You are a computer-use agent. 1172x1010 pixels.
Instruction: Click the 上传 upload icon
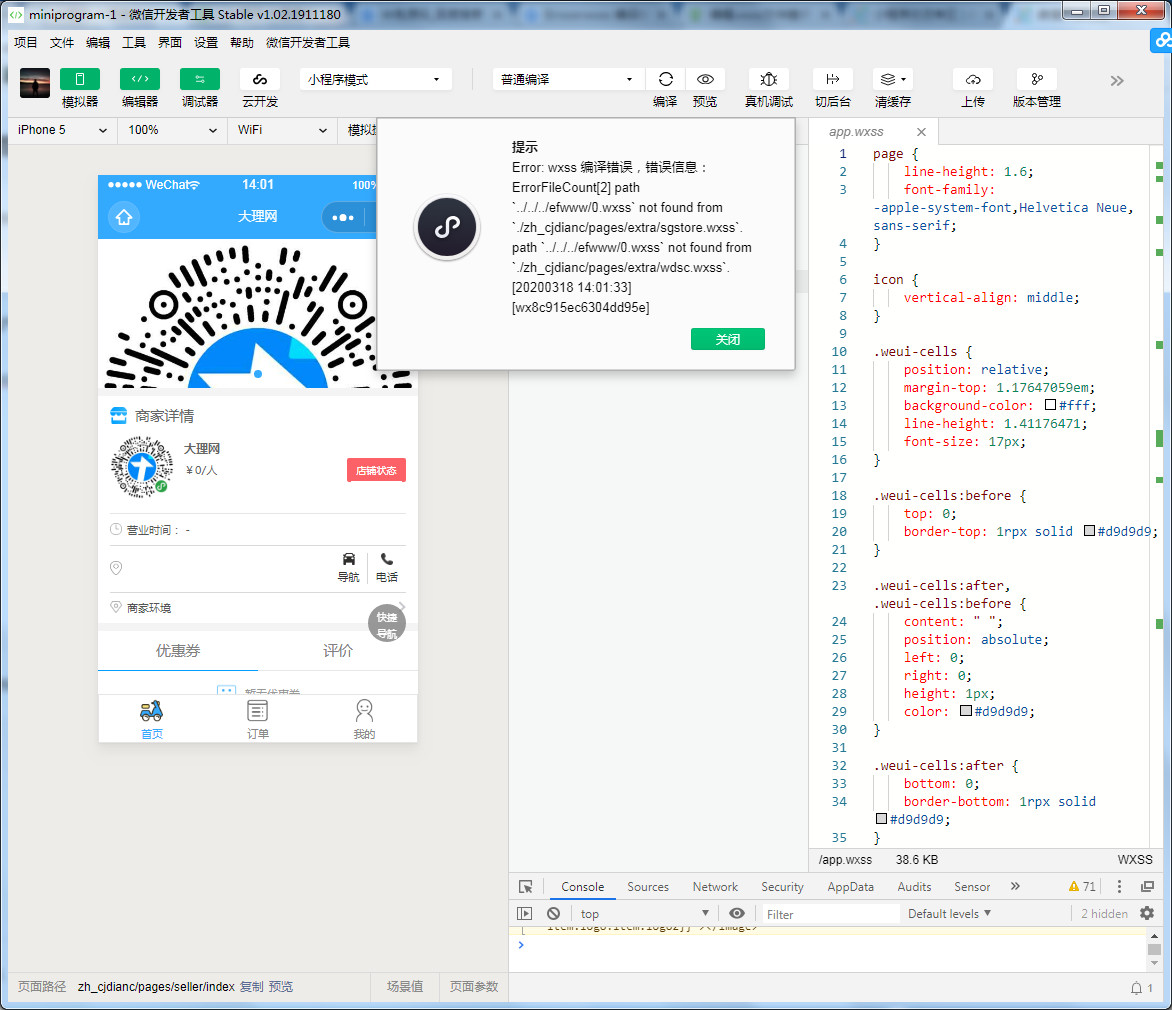click(x=972, y=79)
